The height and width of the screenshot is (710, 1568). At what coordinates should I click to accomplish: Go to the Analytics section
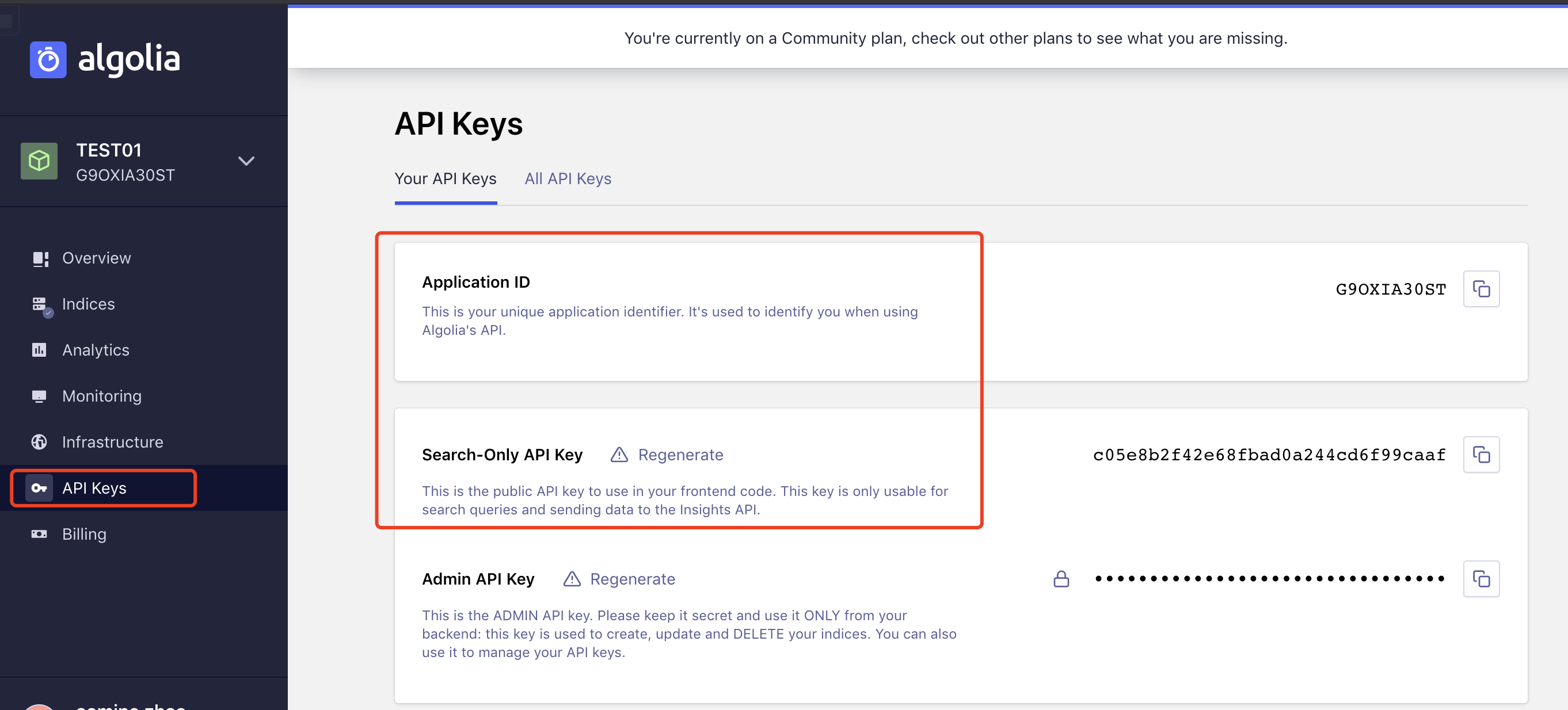pyautogui.click(x=96, y=350)
